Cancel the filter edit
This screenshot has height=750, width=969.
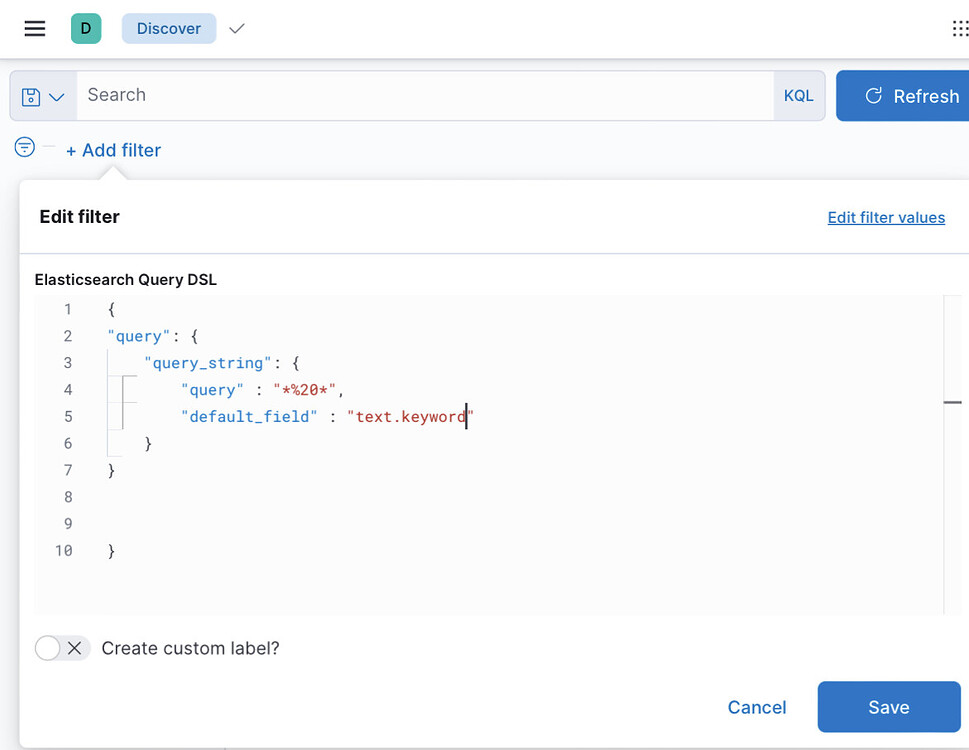(x=756, y=707)
